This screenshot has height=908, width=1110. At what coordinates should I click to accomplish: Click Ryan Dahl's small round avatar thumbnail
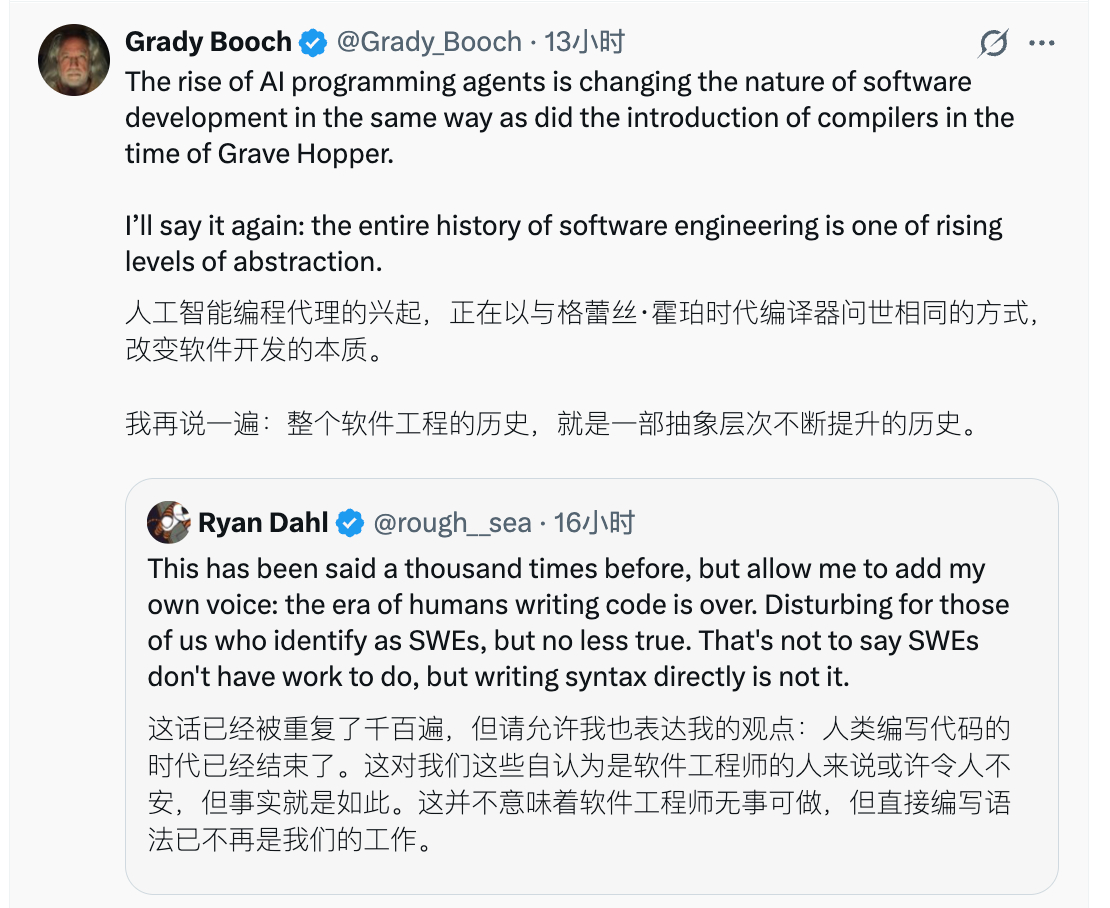(169, 521)
